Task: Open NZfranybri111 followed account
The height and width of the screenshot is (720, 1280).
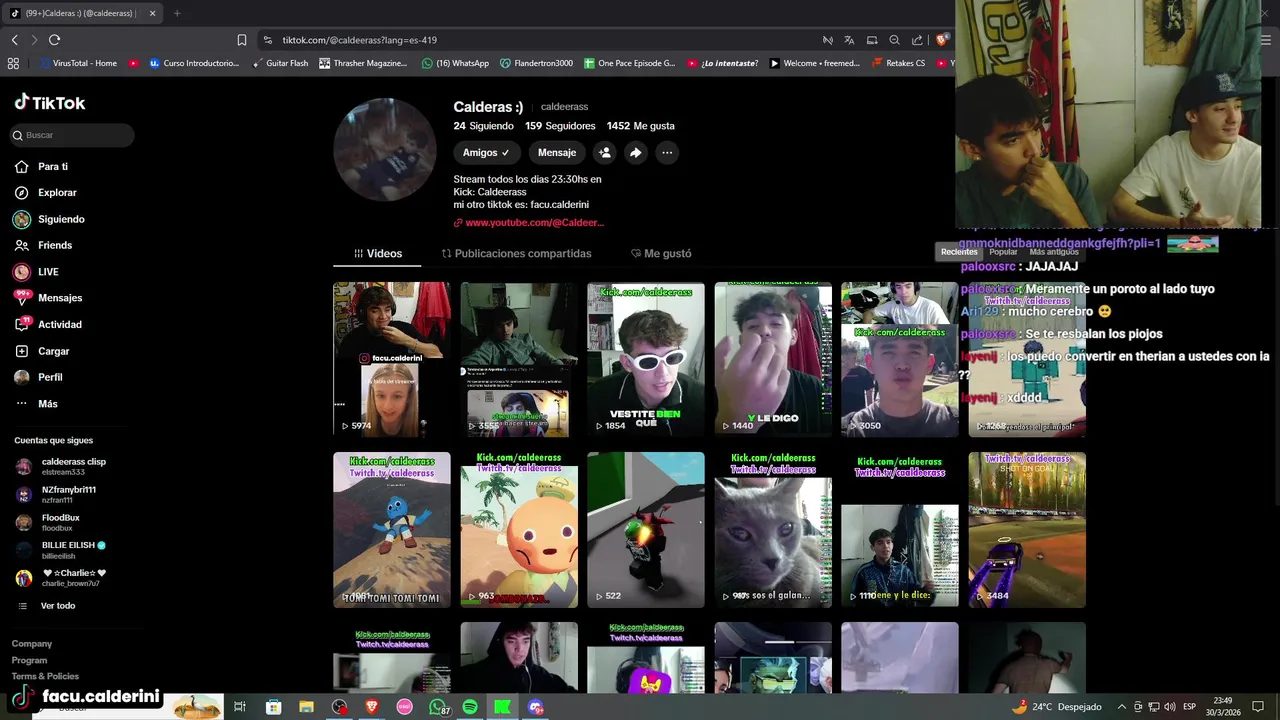Action: point(56,494)
